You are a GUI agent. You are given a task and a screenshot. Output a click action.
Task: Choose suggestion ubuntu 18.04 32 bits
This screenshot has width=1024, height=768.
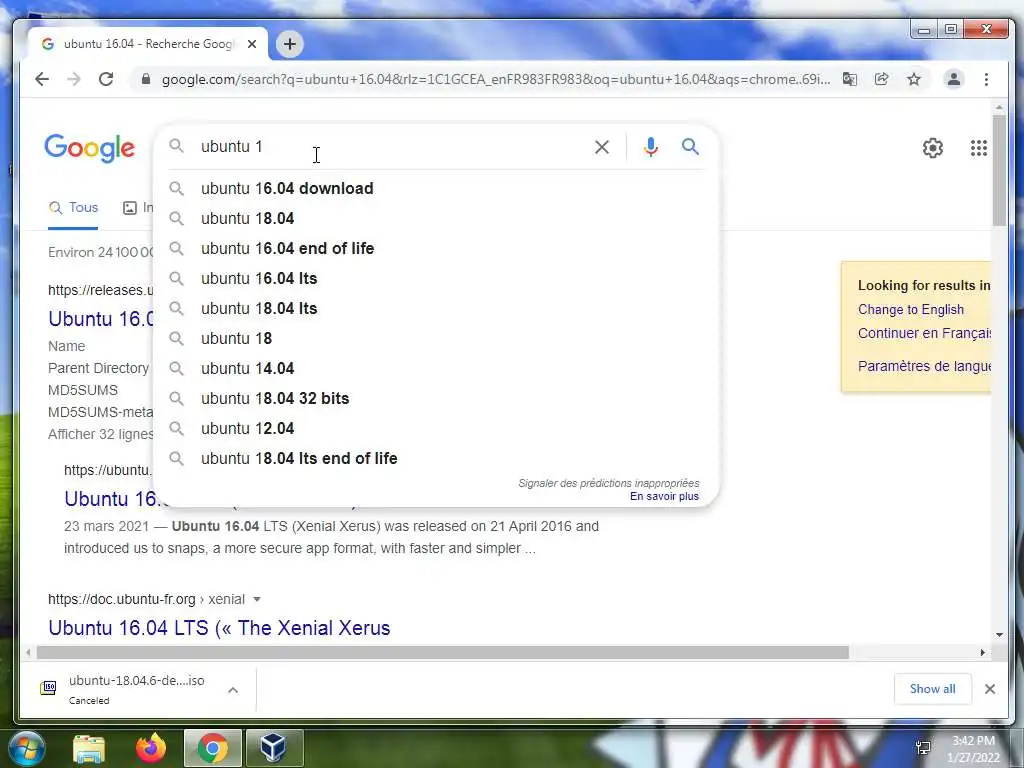tap(436, 399)
